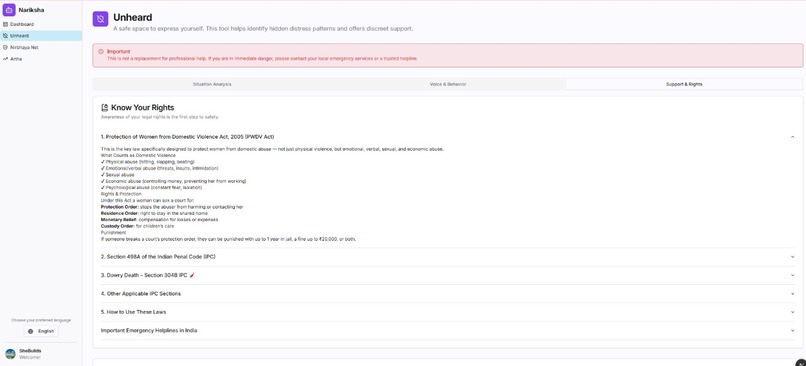Collapse the Protection of Women Act section
This screenshot has height=366, width=806.
coord(448,137)
